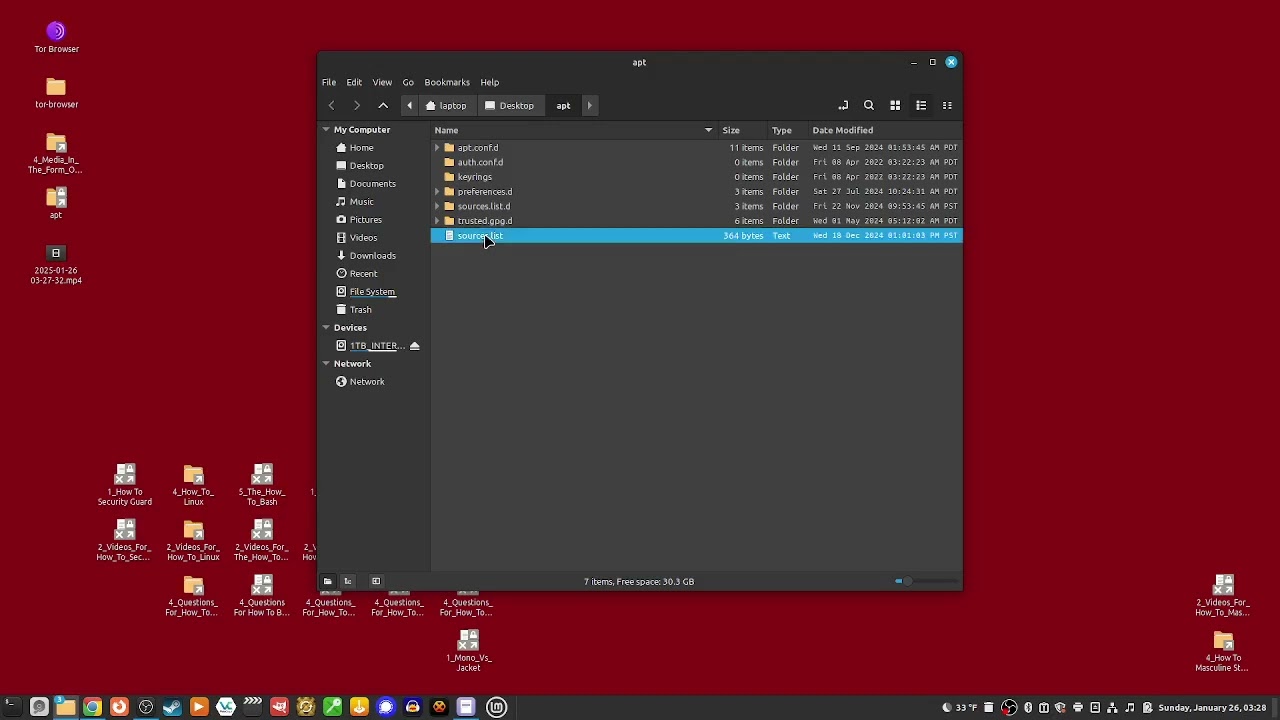This screenshot has width=1280, height=720.
Task: Click the Bluetooth tray icon
Action: [x=1028, y=708]
